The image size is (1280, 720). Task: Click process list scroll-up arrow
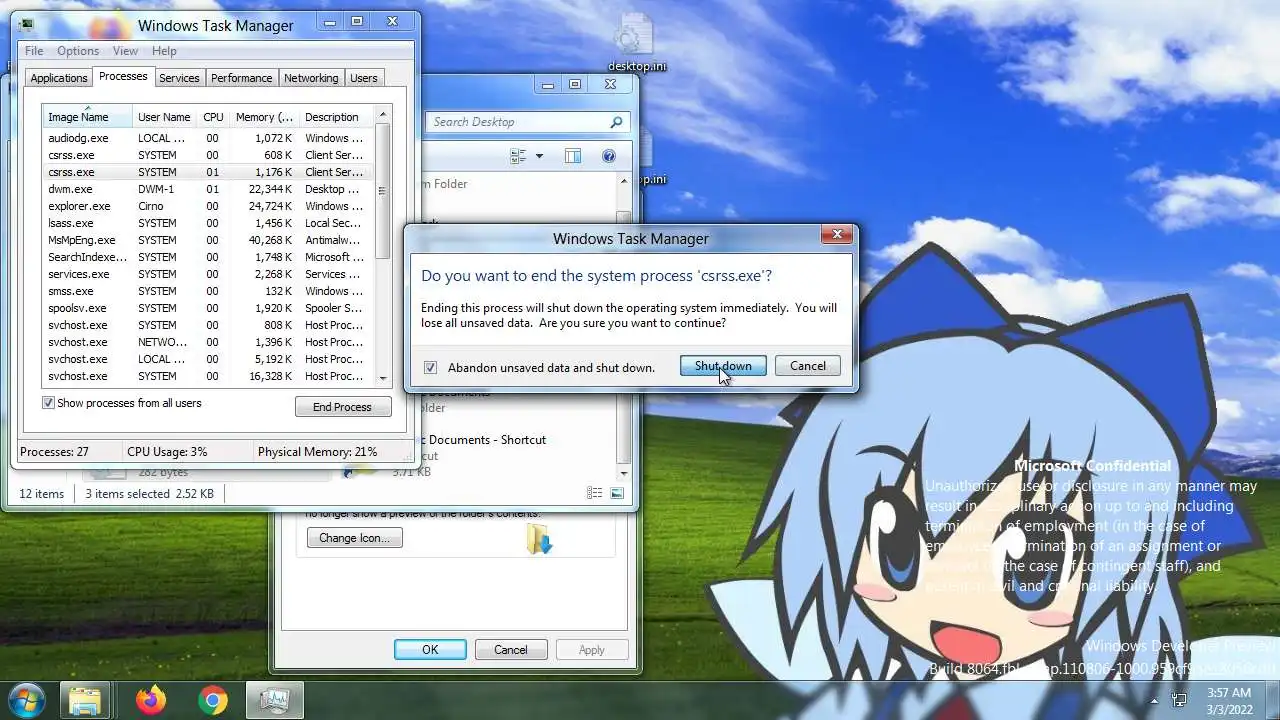383,116
